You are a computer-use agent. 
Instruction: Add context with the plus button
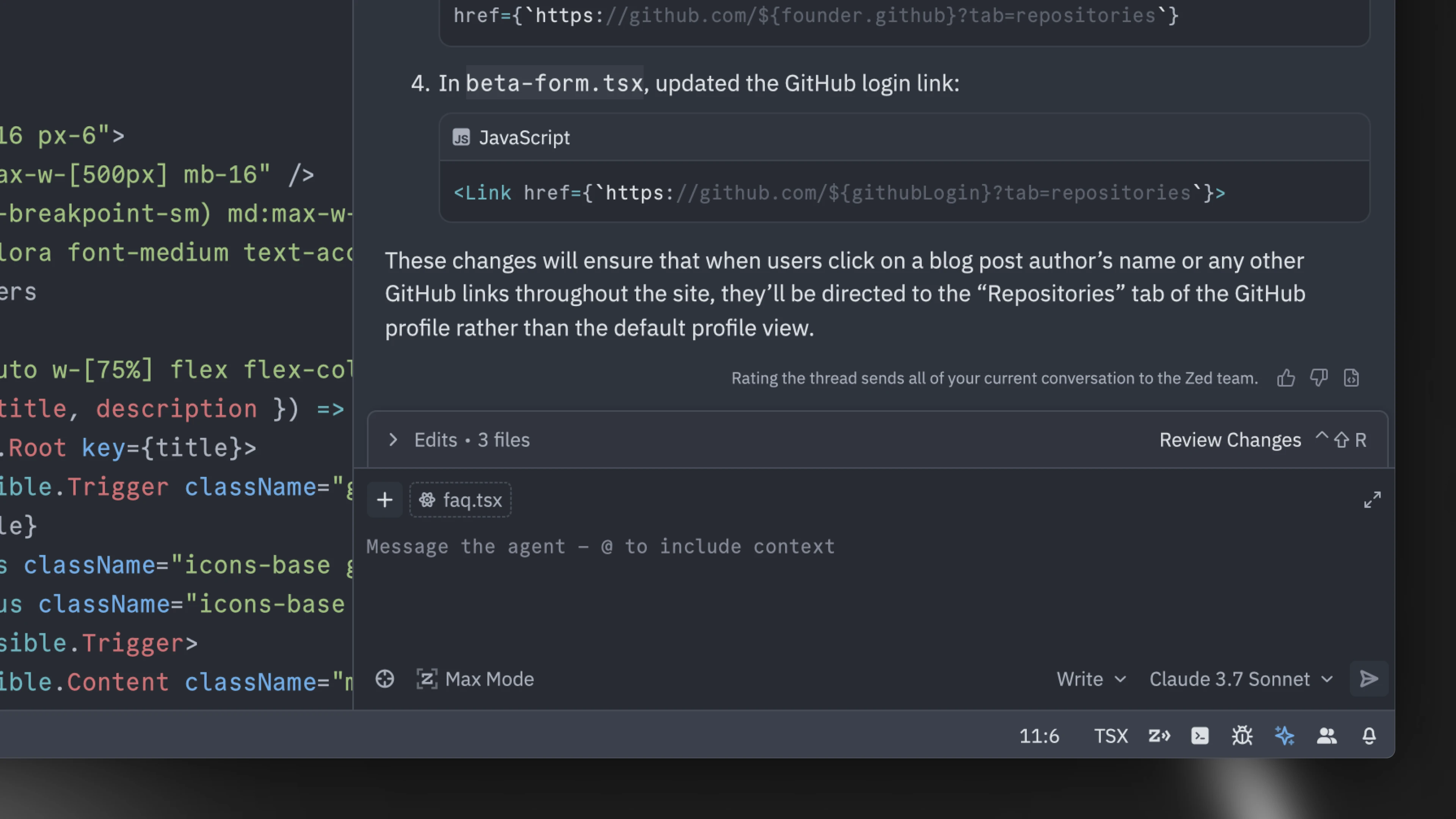(x=385, y=500)
